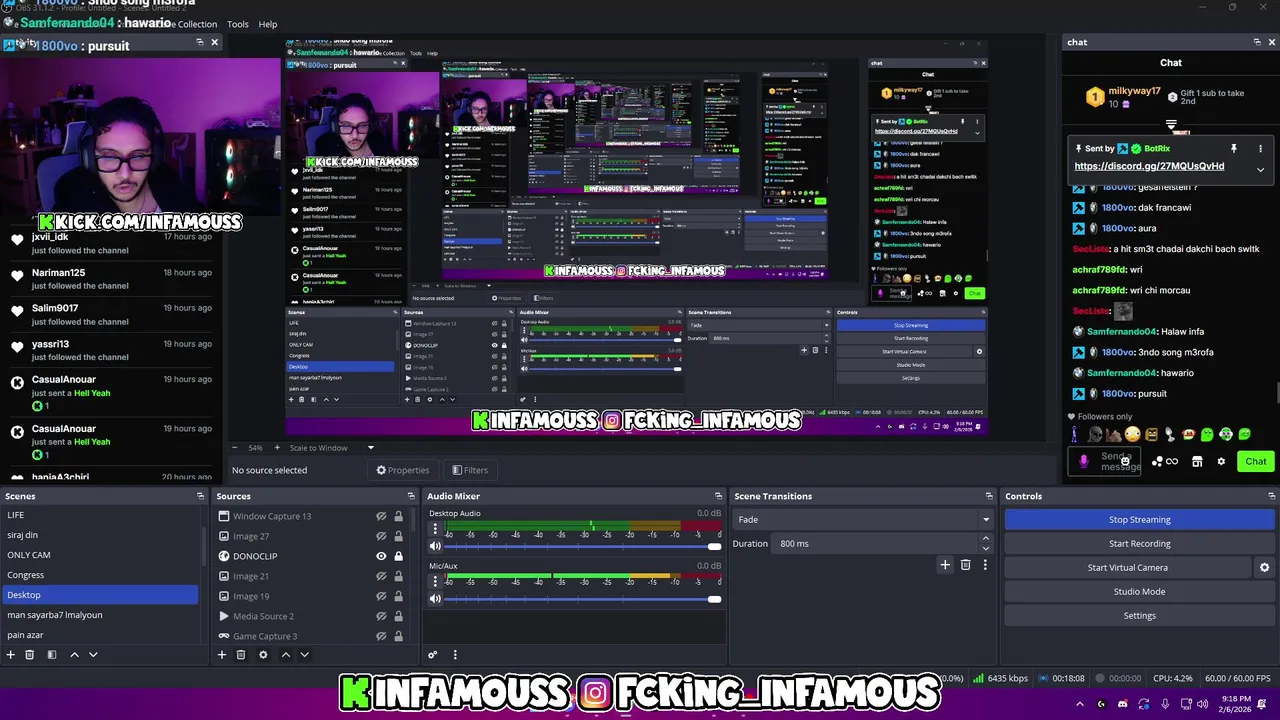1280x720 pixels.
Task: Open Scale to Window dropdown
Action: [x=333, y=448]
